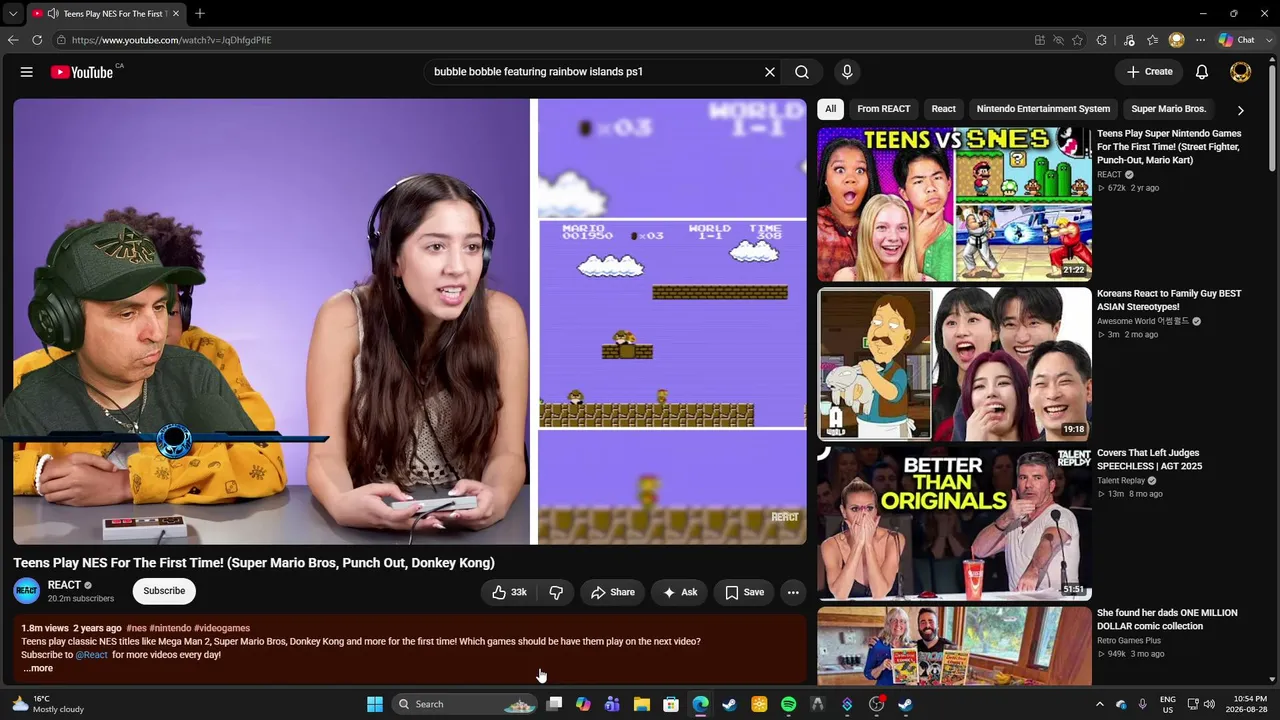Select the From REACT filter chip
This screenshot has width=1280, height=720.
(884, 109)
